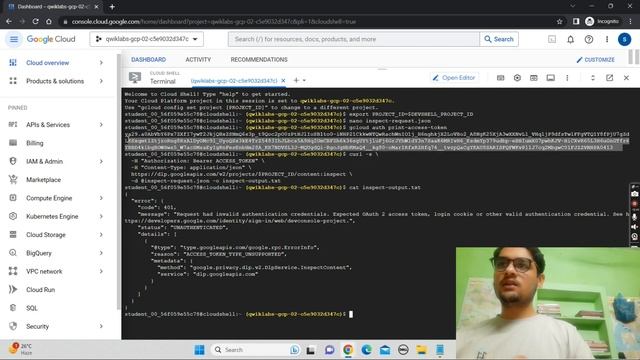Open Cloud Shell in new window
The width and height of the screenshot is (640, 360).
pos(609,78)
